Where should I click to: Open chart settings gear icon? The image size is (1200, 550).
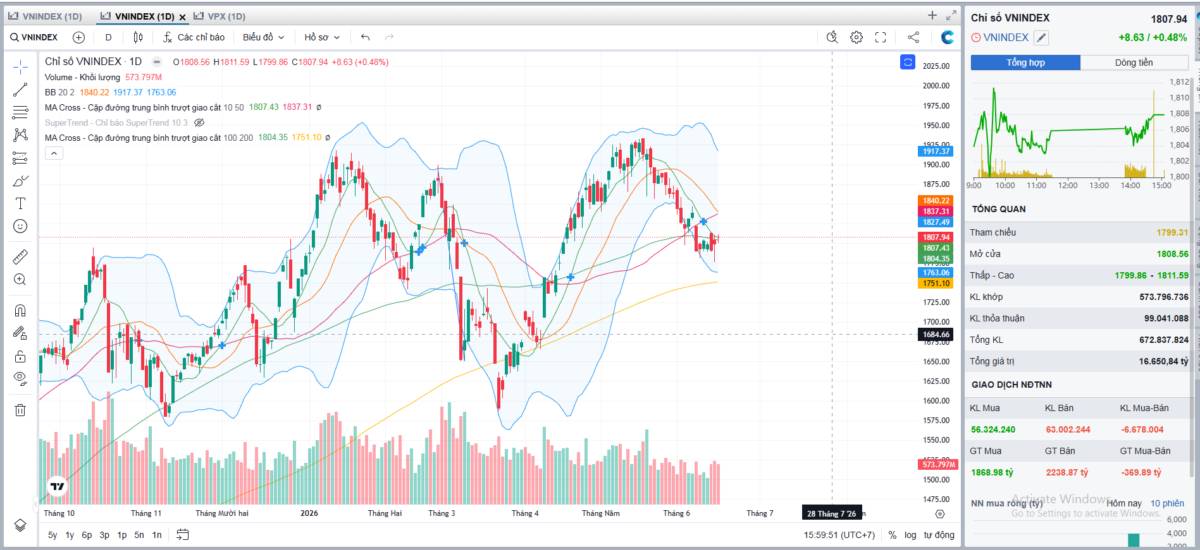(857, 37)
